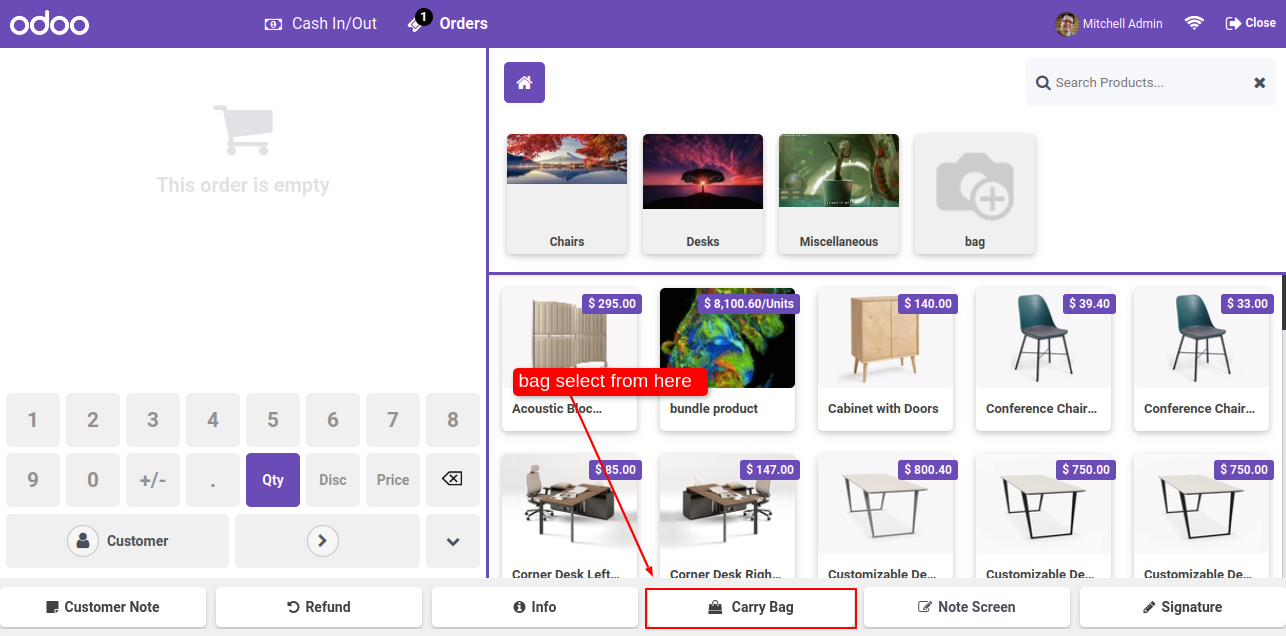Click numpad key 5
The image size is (1286, 636).
tap(273, 420)
